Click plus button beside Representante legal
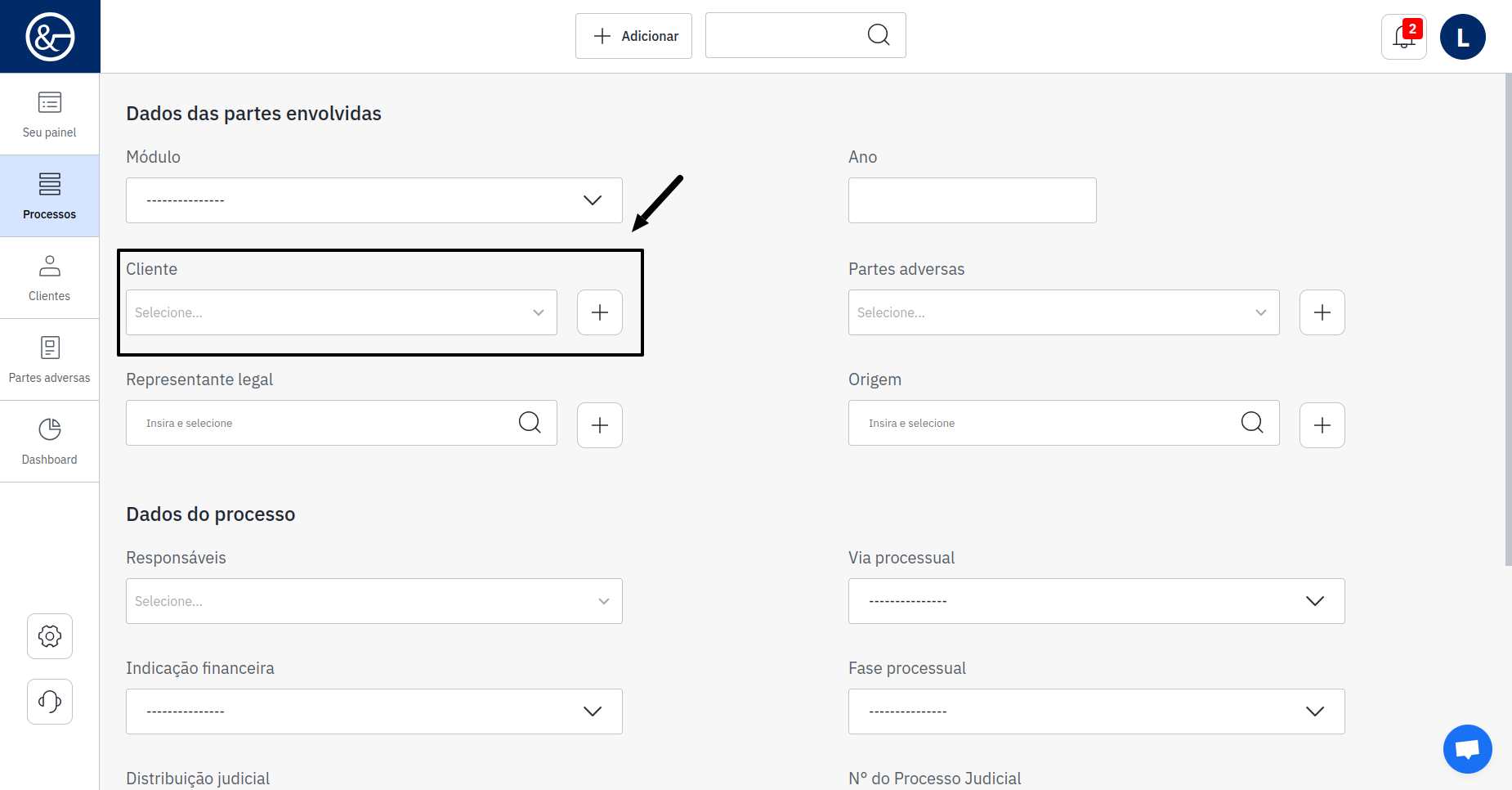This screenshot has height=790, width=1512. [x=600, y=425]
